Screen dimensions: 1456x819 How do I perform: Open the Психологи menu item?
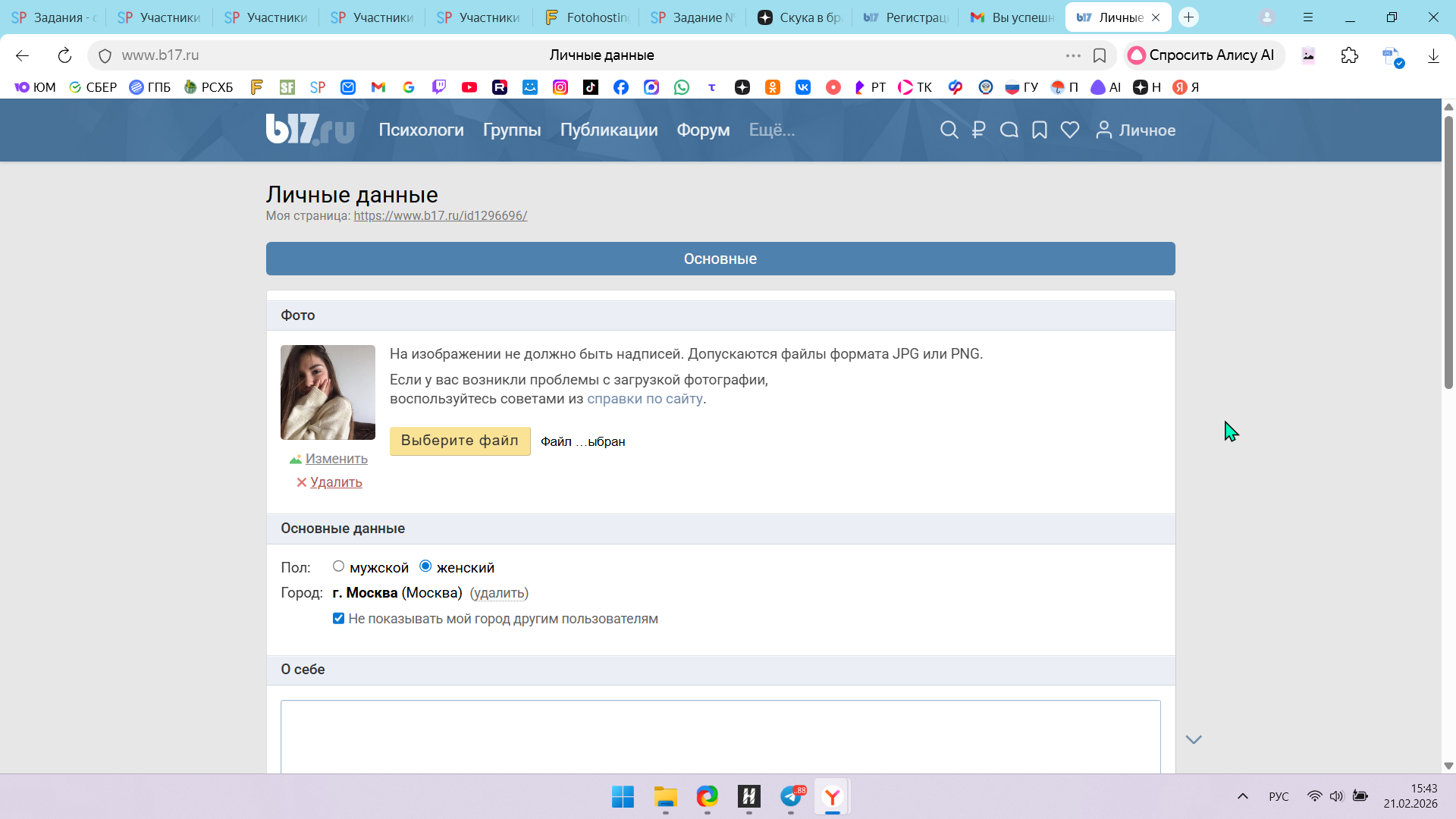pyautogui.click(x=421, y=130)
